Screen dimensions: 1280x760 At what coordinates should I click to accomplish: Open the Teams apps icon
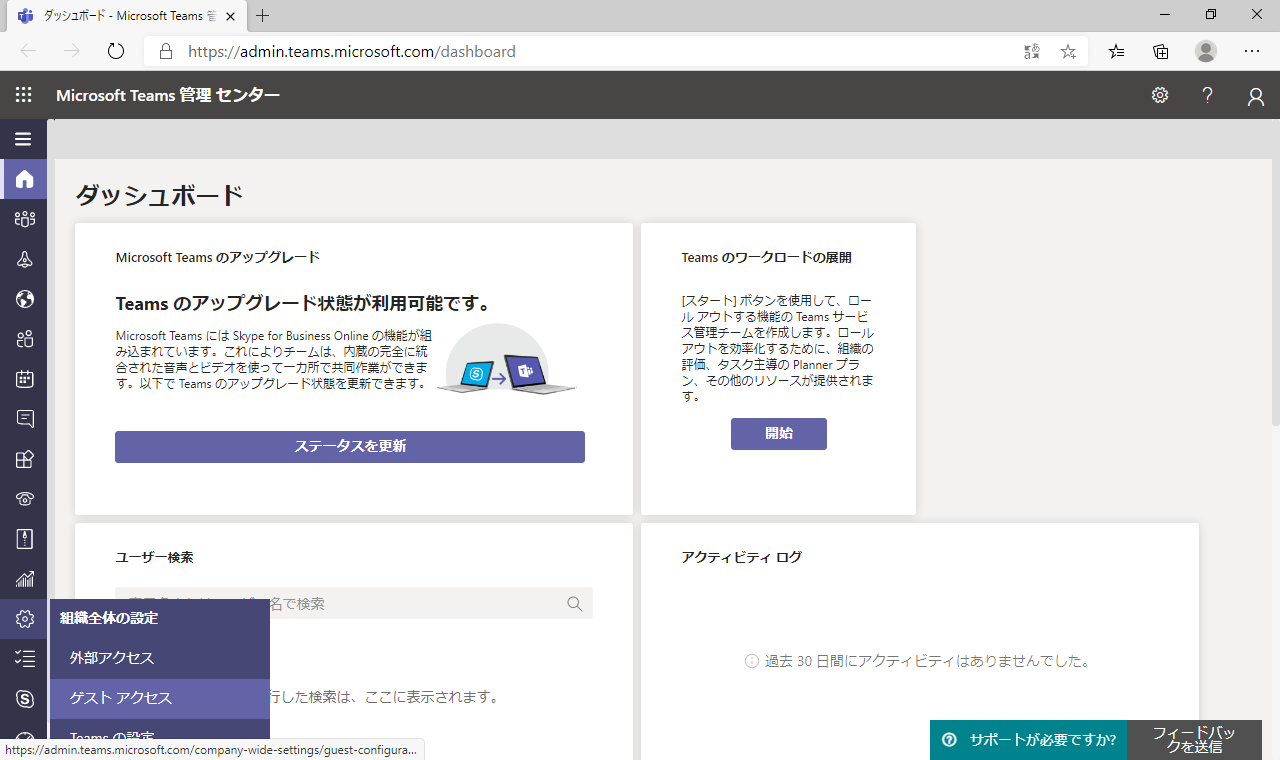[x=24, y=459]
